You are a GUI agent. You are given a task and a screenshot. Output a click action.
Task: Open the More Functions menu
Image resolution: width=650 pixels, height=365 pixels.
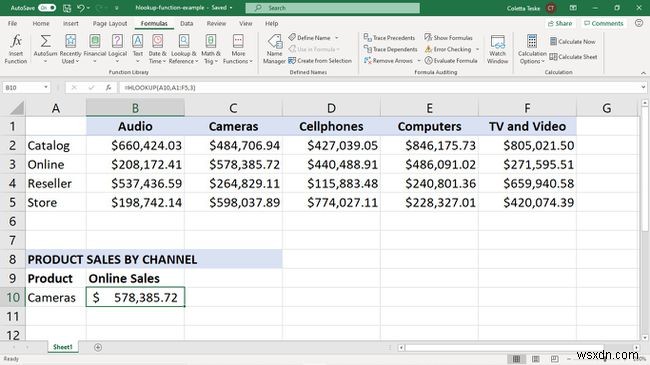[x=238, y=49]
